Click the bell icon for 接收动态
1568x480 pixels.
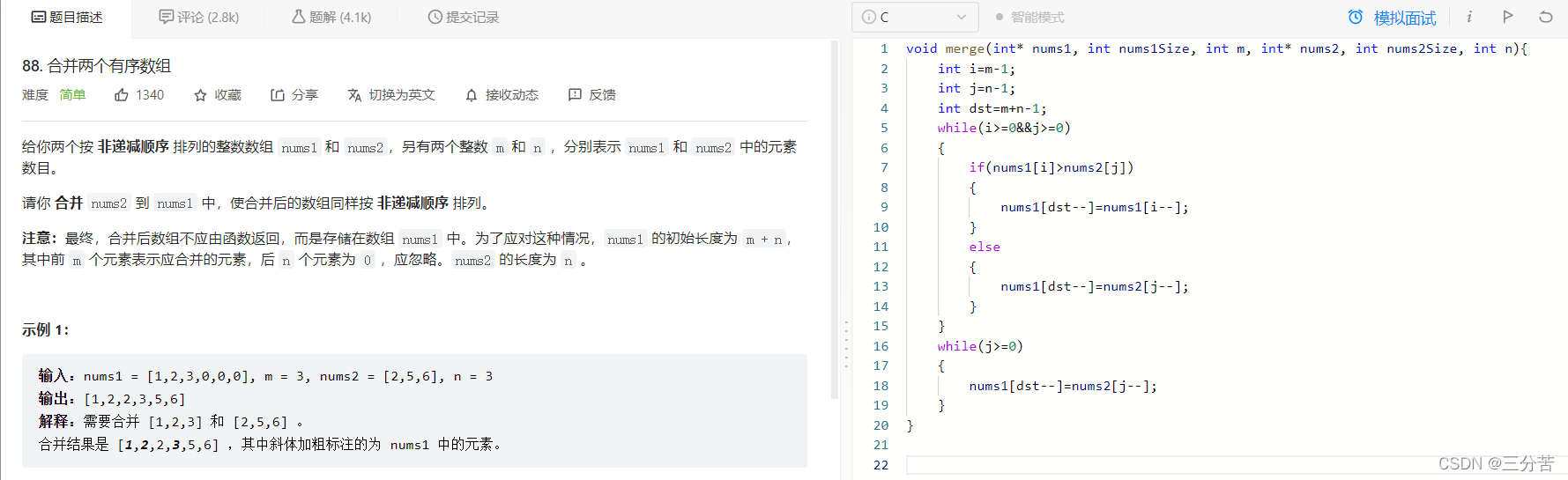click(472, 95)
